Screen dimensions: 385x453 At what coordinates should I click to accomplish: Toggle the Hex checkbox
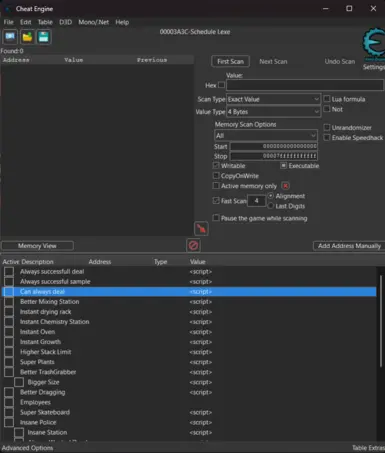(221, 85)
